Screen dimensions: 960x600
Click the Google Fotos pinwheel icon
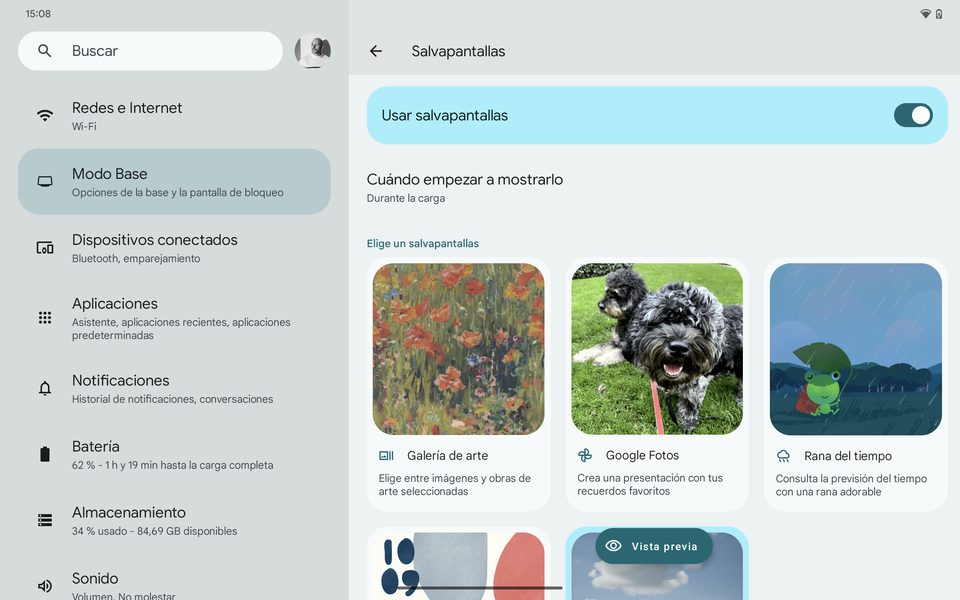pos(585,455)
